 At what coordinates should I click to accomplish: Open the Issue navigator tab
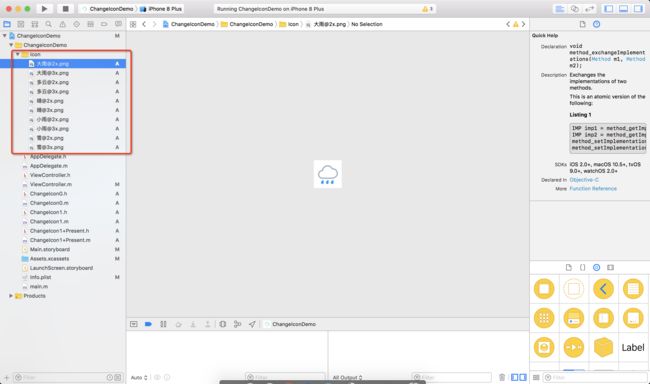[x=63, y=24]
